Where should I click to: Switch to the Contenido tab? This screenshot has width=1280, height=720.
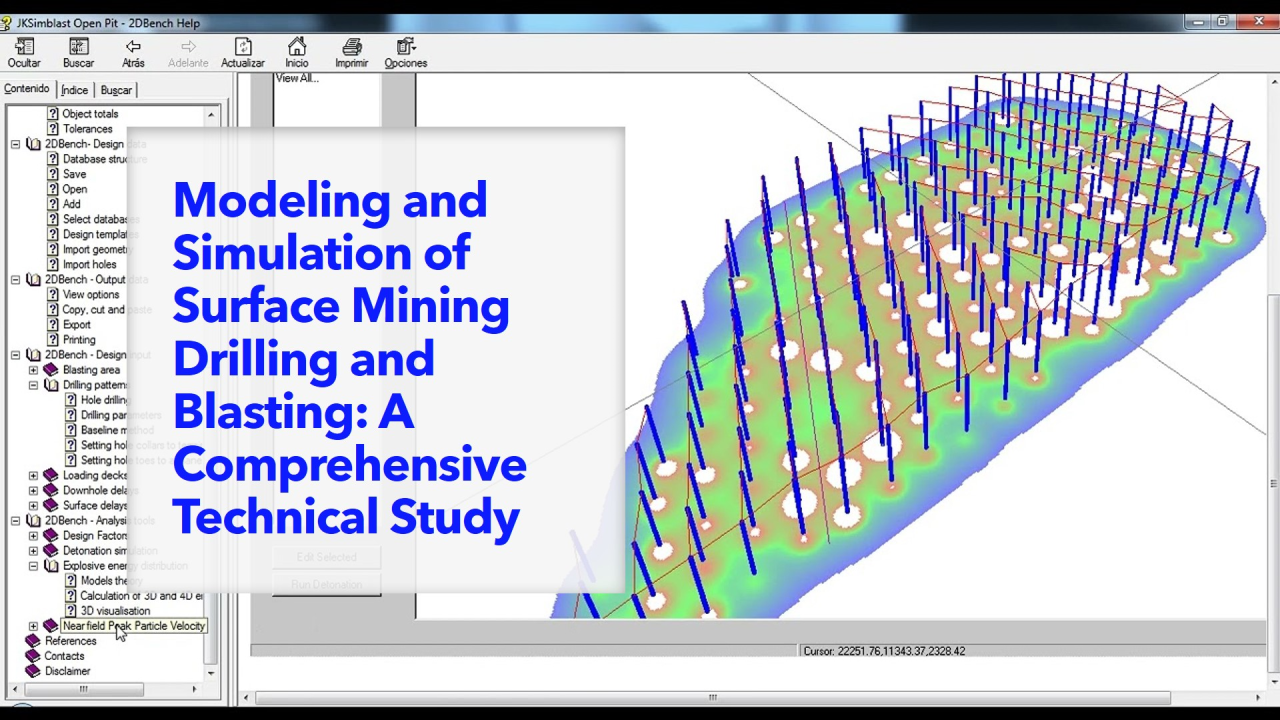tap(27, 89)
